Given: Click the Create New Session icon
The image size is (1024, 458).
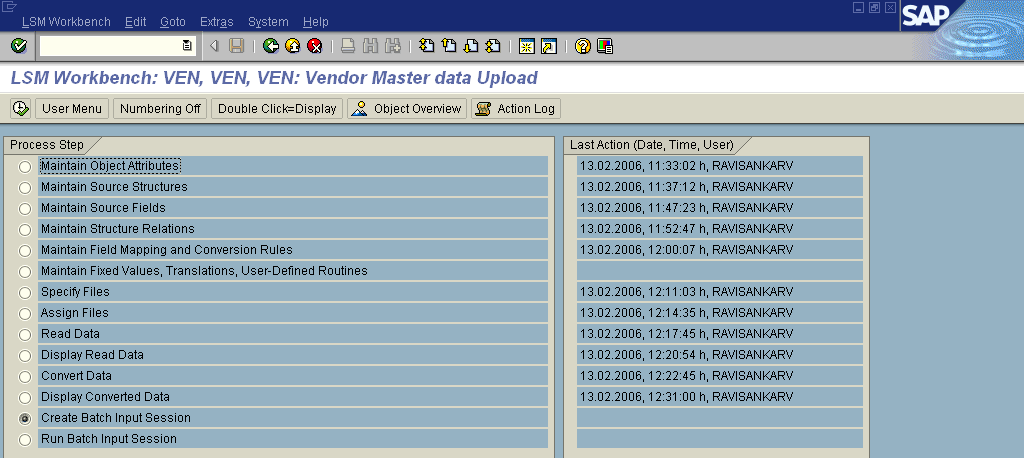Looking at the screenshot, I should [x=526, y=46].
